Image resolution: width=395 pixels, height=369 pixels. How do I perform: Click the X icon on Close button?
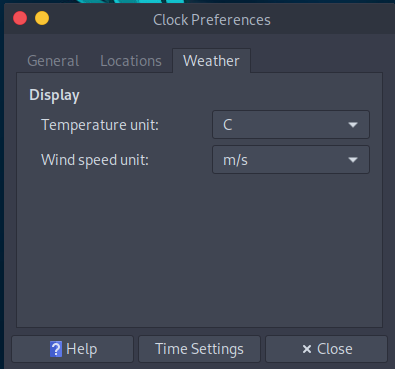tap(307, 349)
